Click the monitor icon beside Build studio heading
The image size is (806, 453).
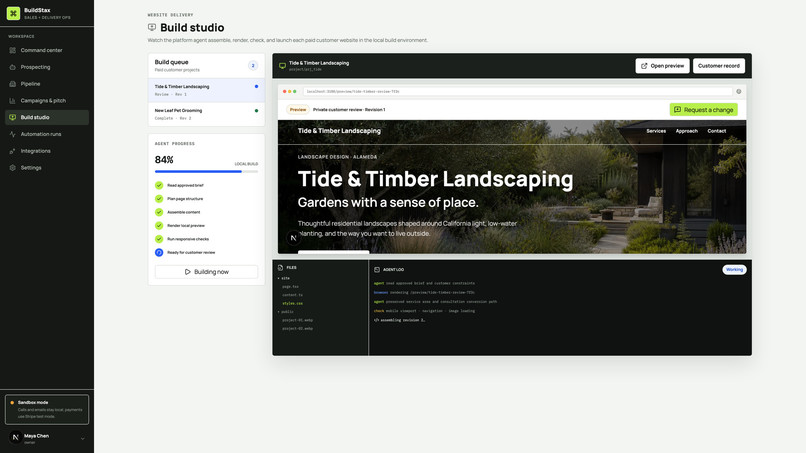point(152,27)
